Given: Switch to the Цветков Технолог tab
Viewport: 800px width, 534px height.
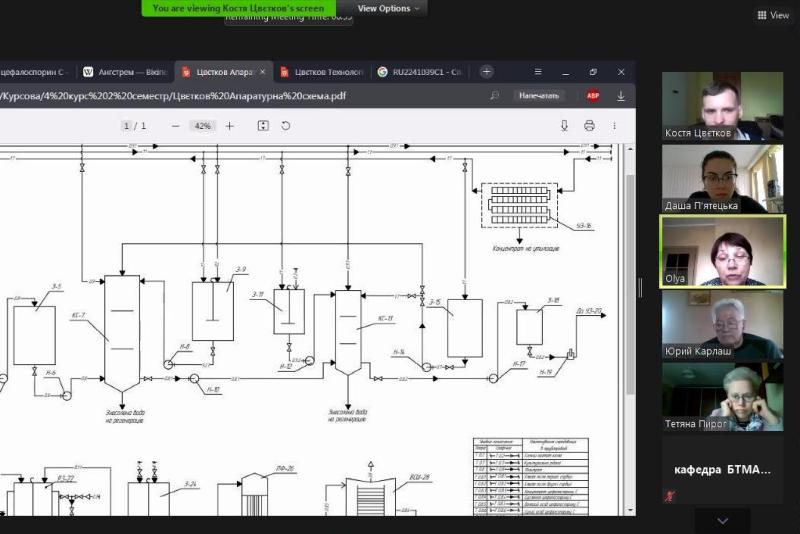Looking at the screenshot, I should (319, 72).
